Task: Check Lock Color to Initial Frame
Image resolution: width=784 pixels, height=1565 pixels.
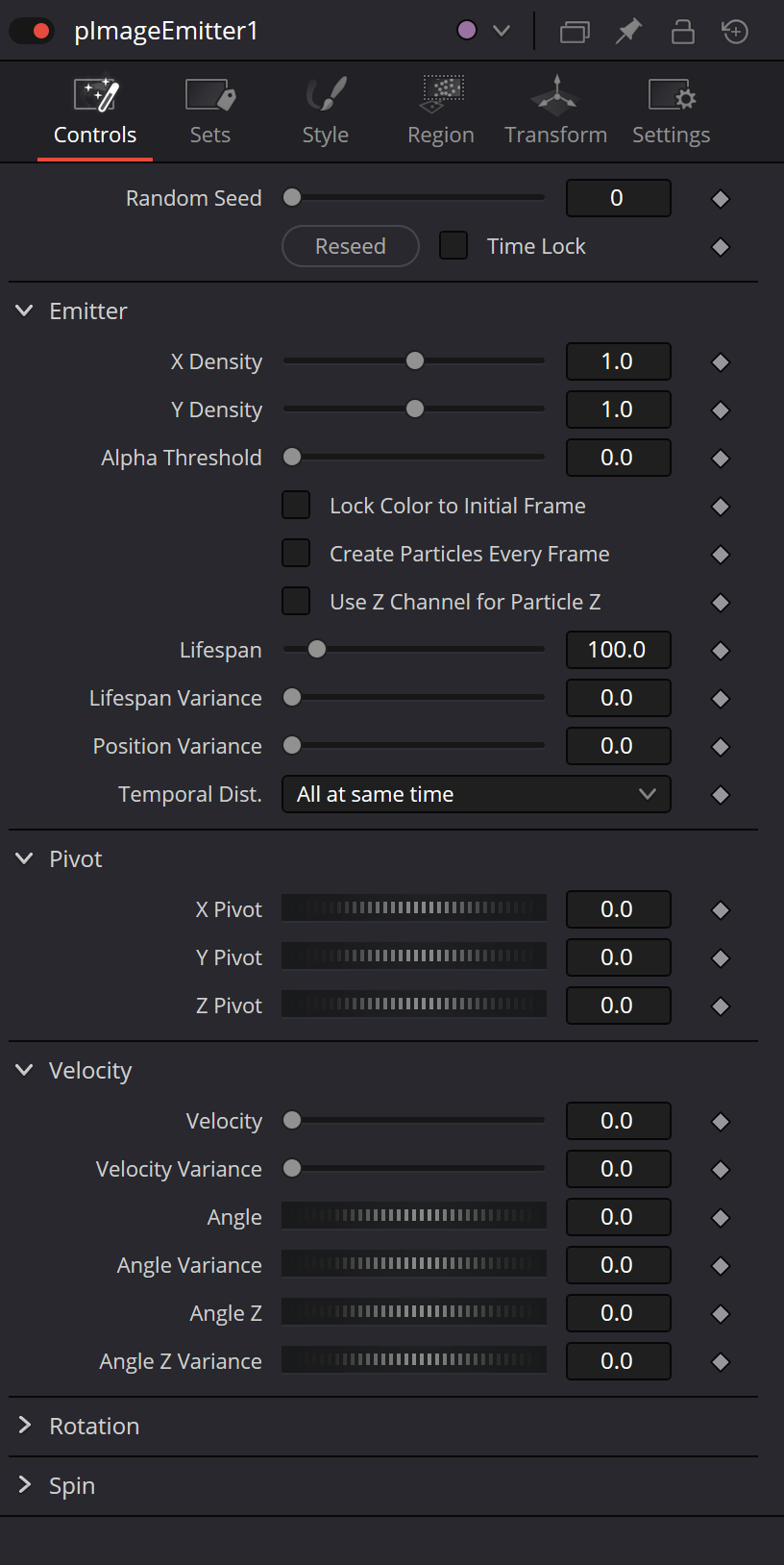Action: pyautogui.click(x=296, y=506)
